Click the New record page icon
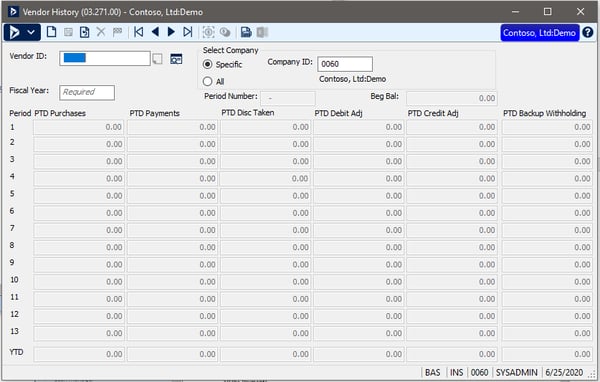Image resolution: width=600 pixels, height=382 pixels. 51,32
